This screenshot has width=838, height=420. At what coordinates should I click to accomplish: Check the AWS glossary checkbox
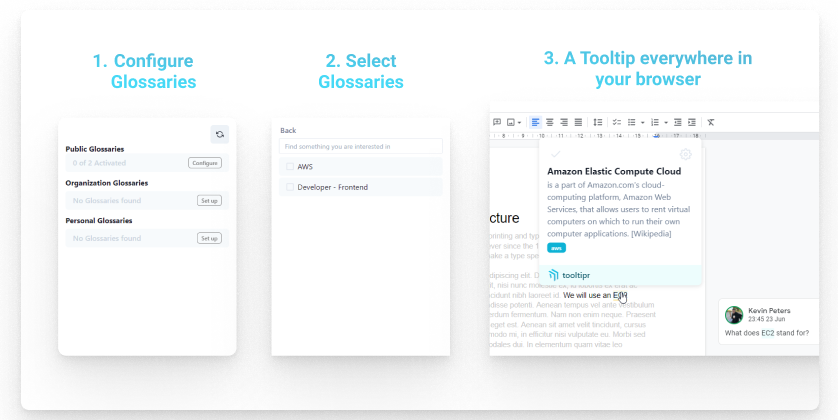[290, 167]
